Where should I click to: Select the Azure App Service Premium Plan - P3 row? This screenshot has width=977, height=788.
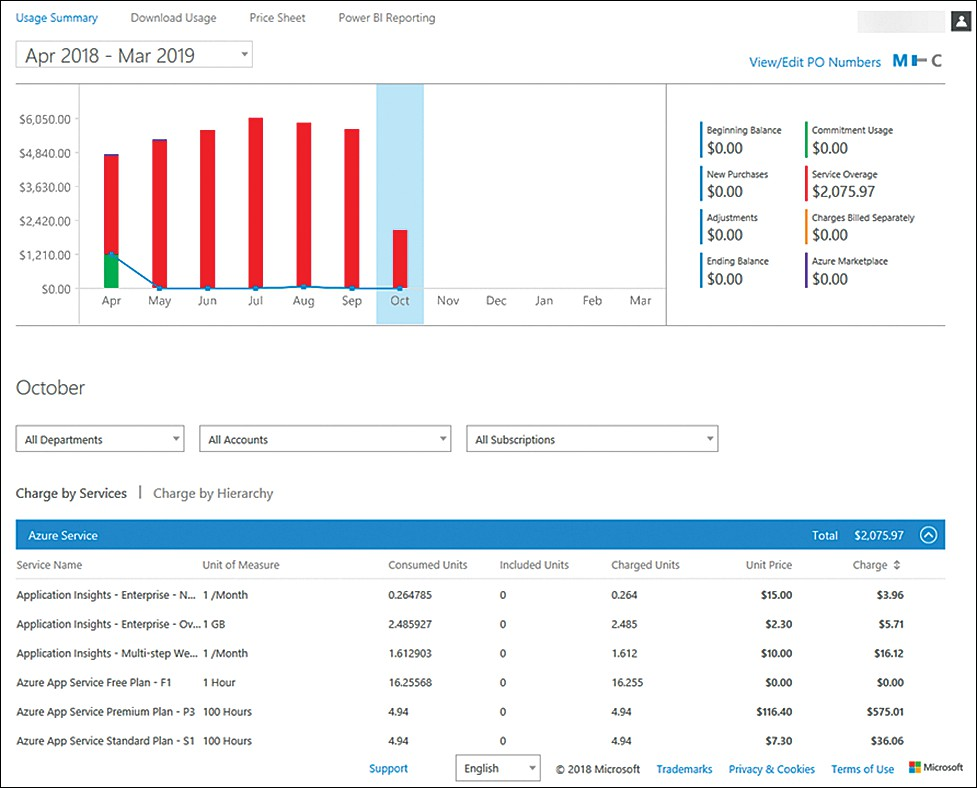(480, 712)
